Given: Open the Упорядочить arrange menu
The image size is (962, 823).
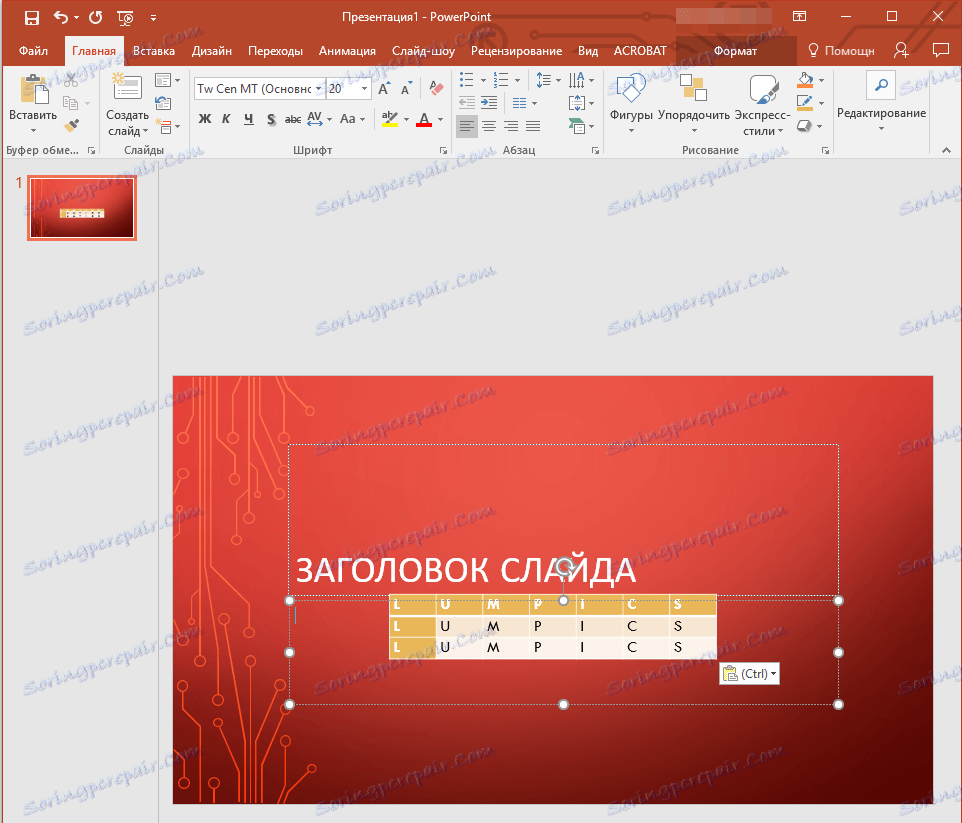Looking at the screenshot, I should pyautogui.click(x=693, y=103).
